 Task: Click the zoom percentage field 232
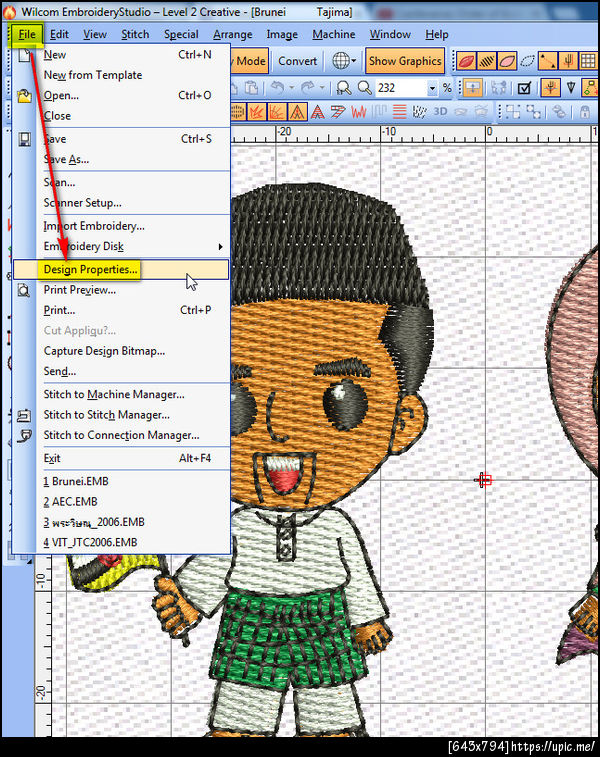[401, 88]
